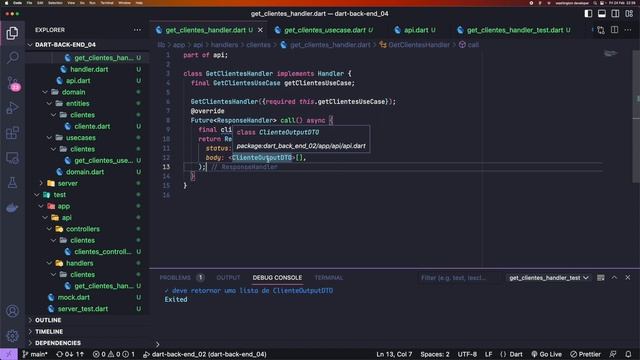Open Manage gear menu
Image resolution: width=640 pixels, height=360 pixels.
[12, 336]
